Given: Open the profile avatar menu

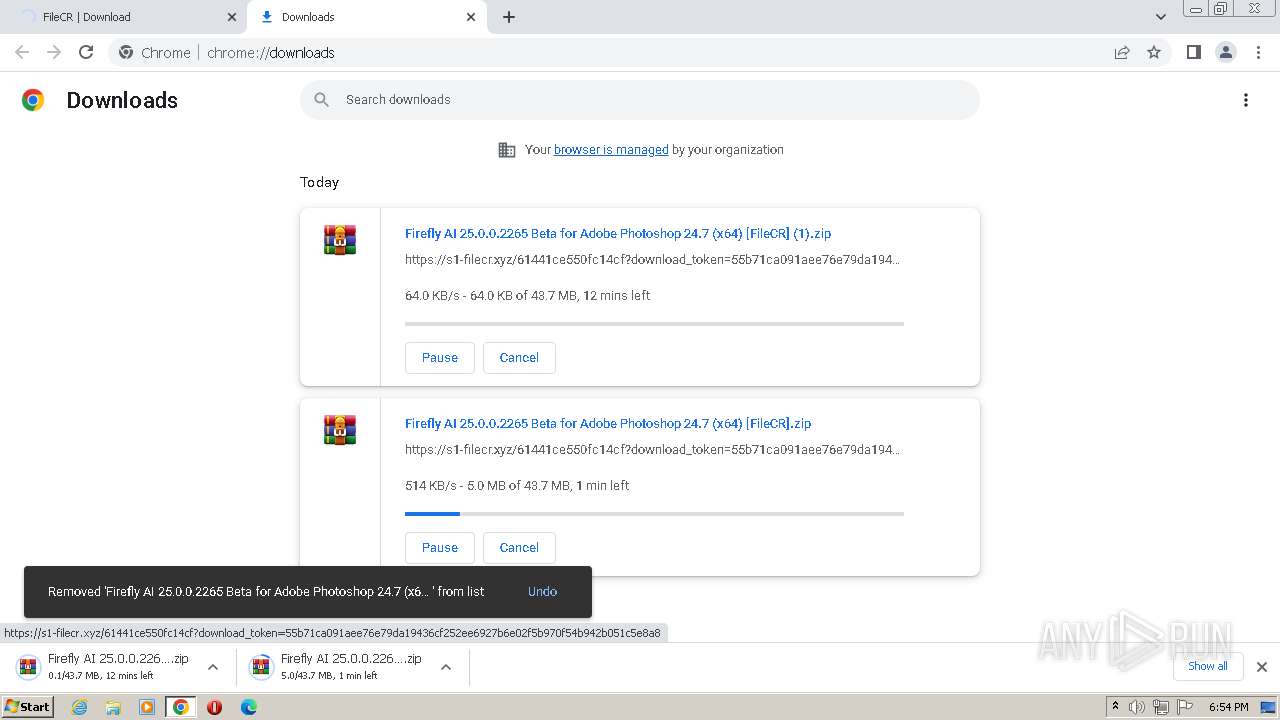Looking at the screenshot, I should (x=1225, y=52).
